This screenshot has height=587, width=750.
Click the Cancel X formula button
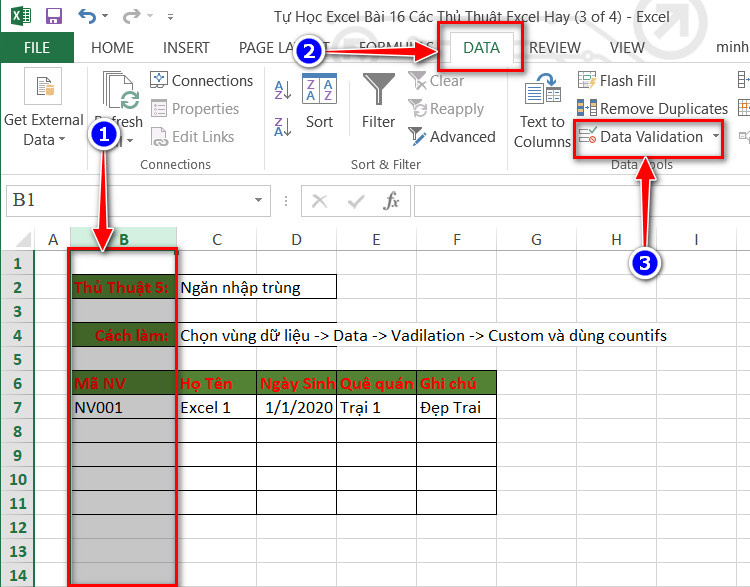click(x=320, y=201)
